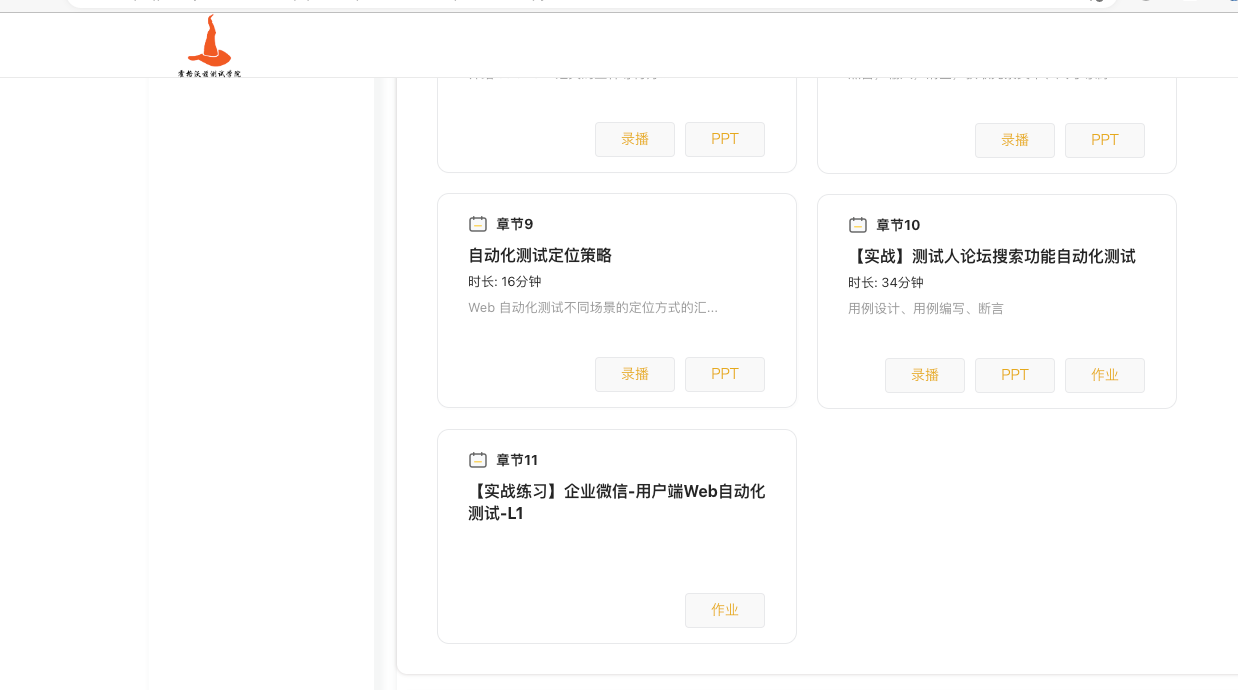
Task: Select the title 【实战练习】企业微信-用户端Web自动化测试-L1
Action: click(x=616, y=502)
